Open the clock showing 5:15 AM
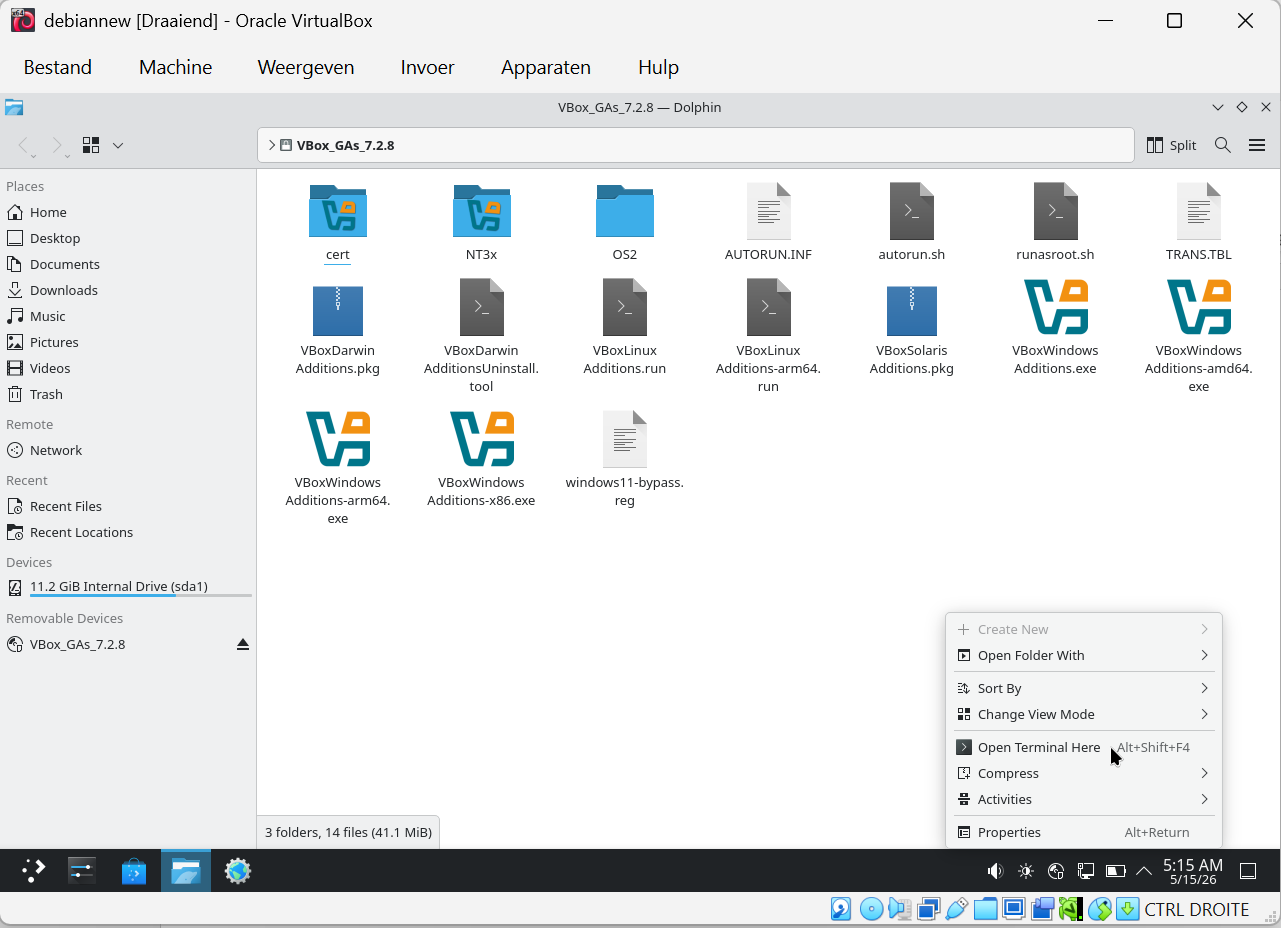 [x=1193, y=871]
